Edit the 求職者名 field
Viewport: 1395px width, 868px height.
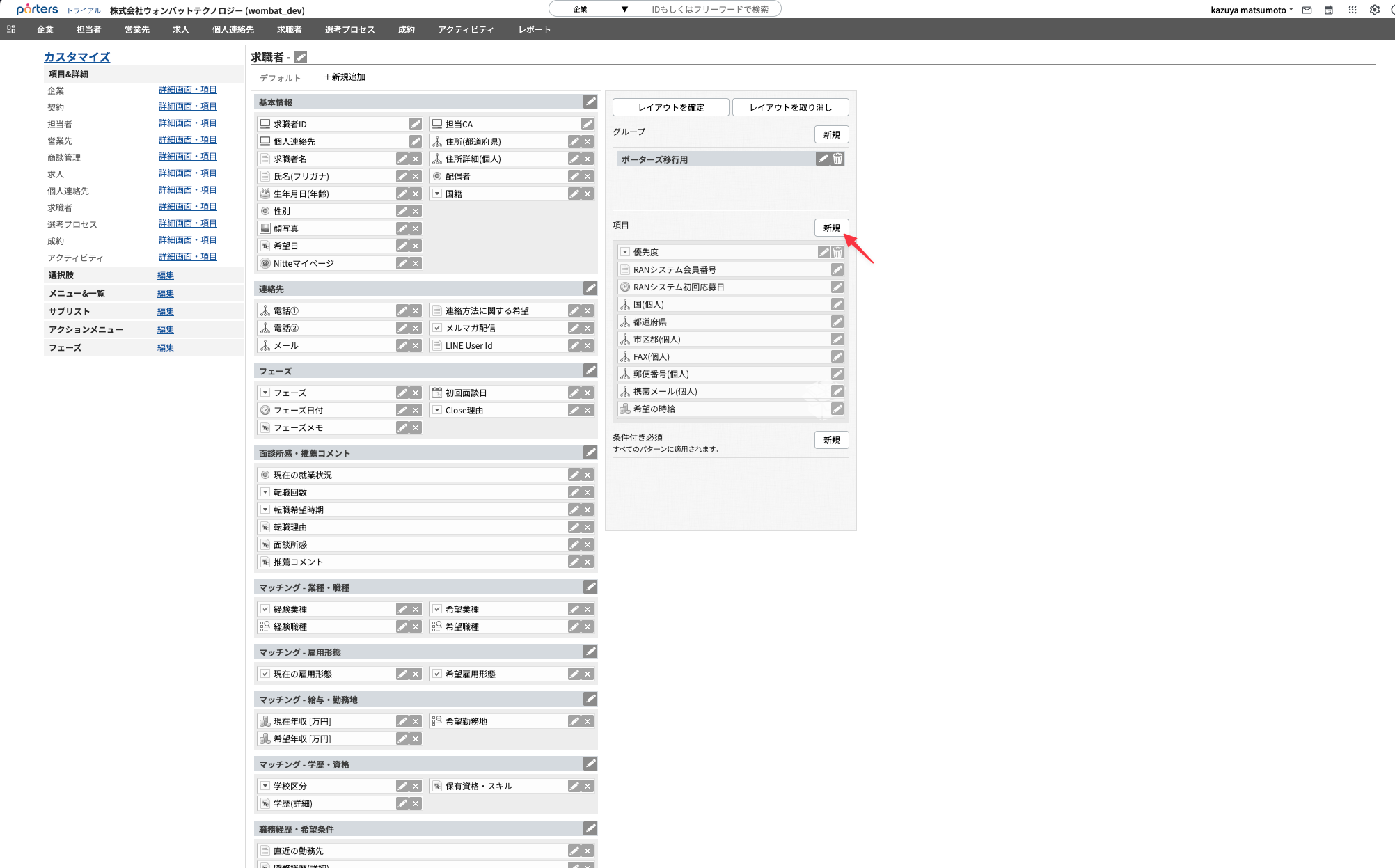(x=402, y=159)
